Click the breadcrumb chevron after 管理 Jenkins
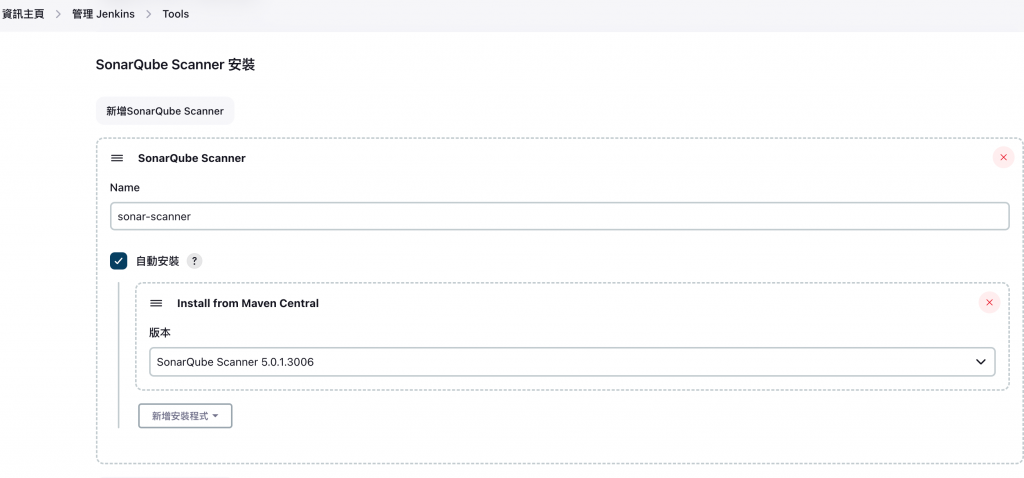Image resolution: width=1024 pixels, height=478 pixels. pyautogui.click(x=149, y=14)
